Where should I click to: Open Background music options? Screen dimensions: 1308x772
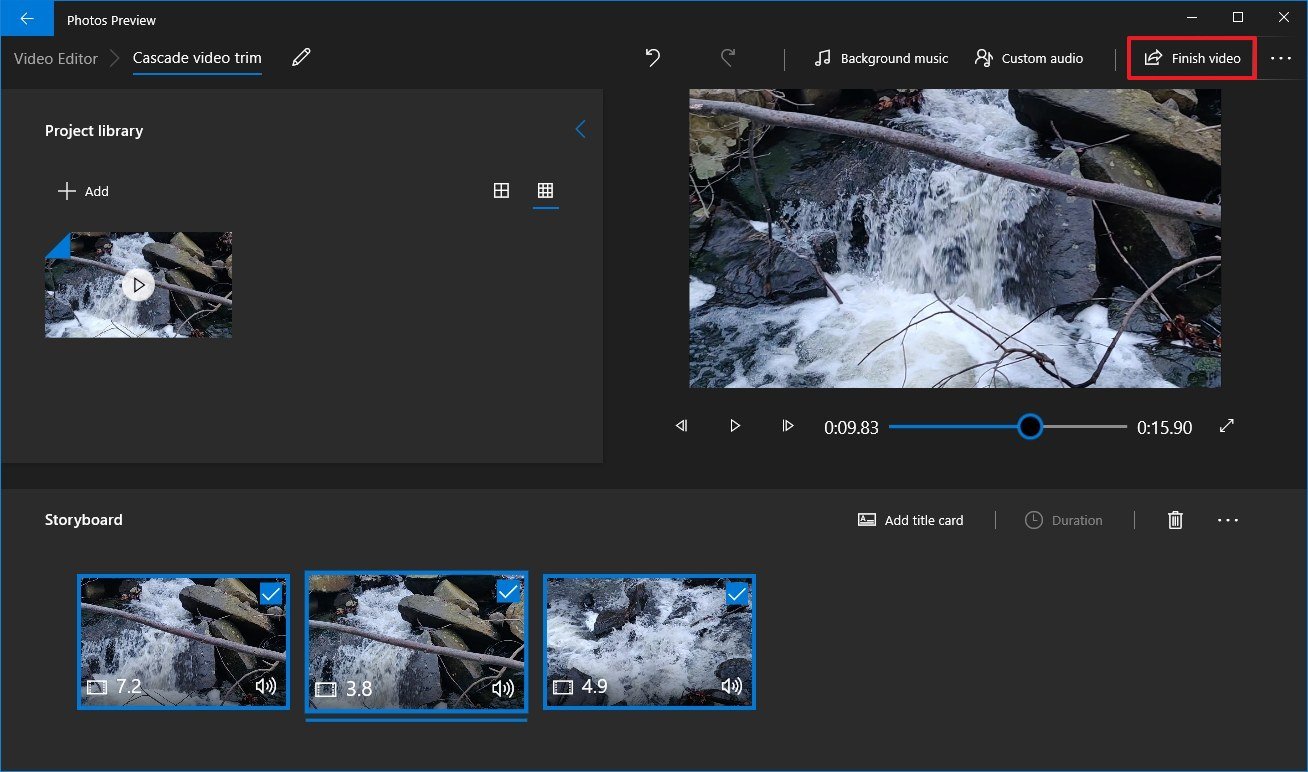coord(881,58)
